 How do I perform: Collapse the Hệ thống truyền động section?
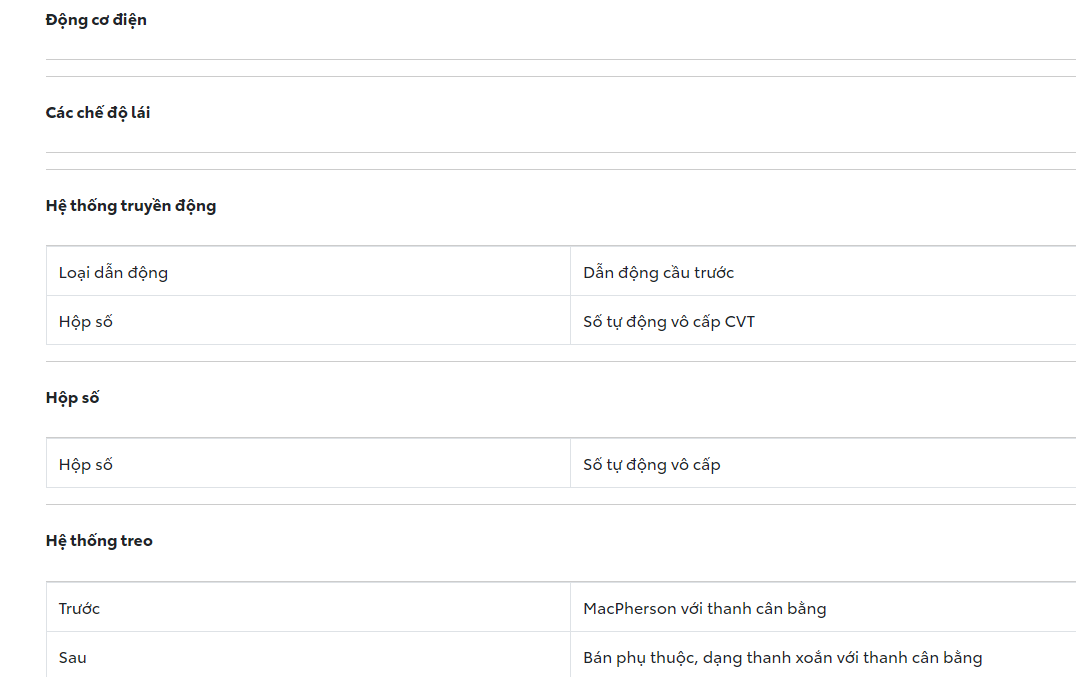coord(131,206)
